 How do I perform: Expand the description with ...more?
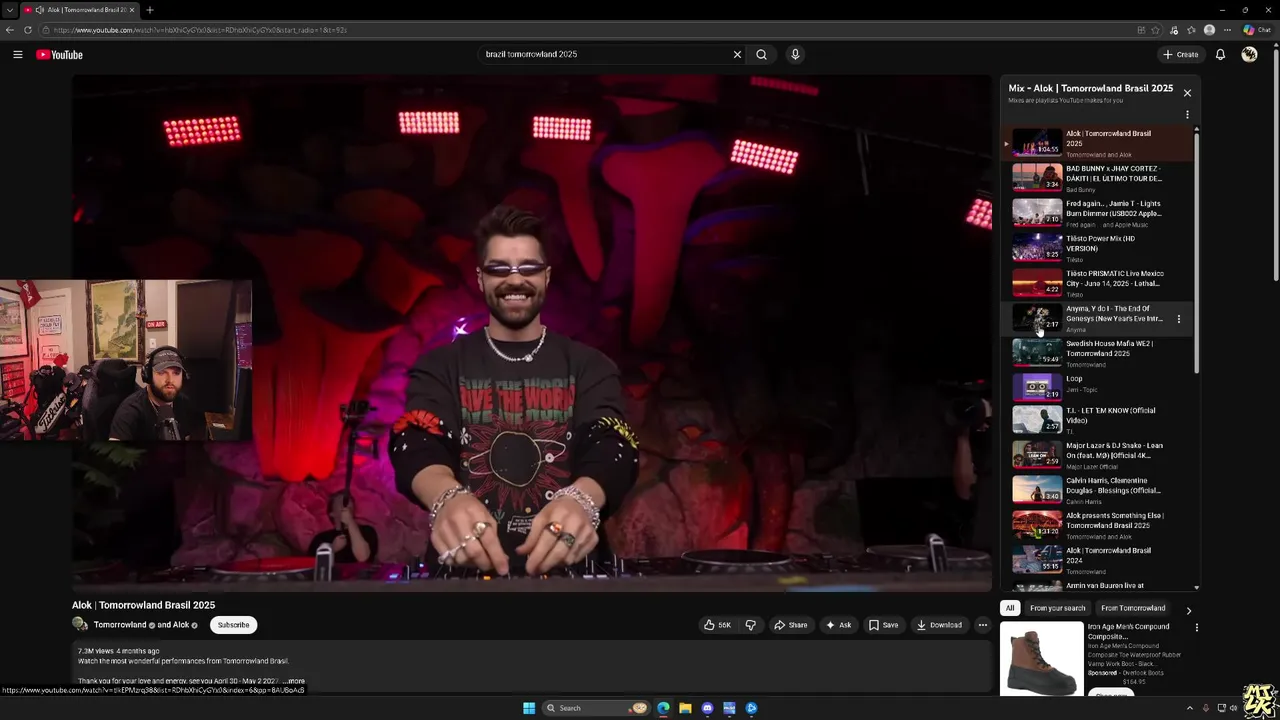click(x=294, y=681)
